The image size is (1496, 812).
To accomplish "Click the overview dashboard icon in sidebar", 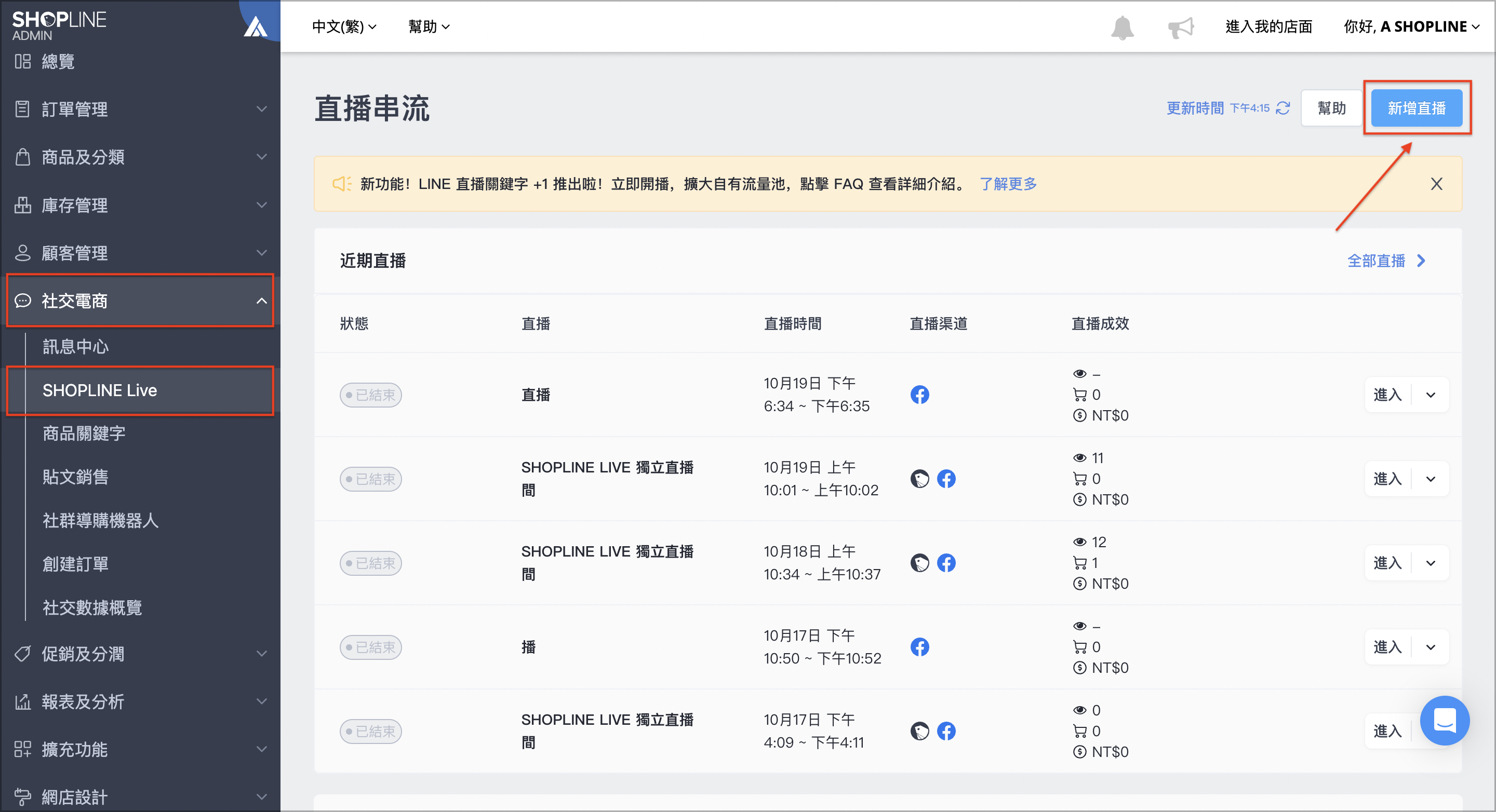I will coord(23,61).
